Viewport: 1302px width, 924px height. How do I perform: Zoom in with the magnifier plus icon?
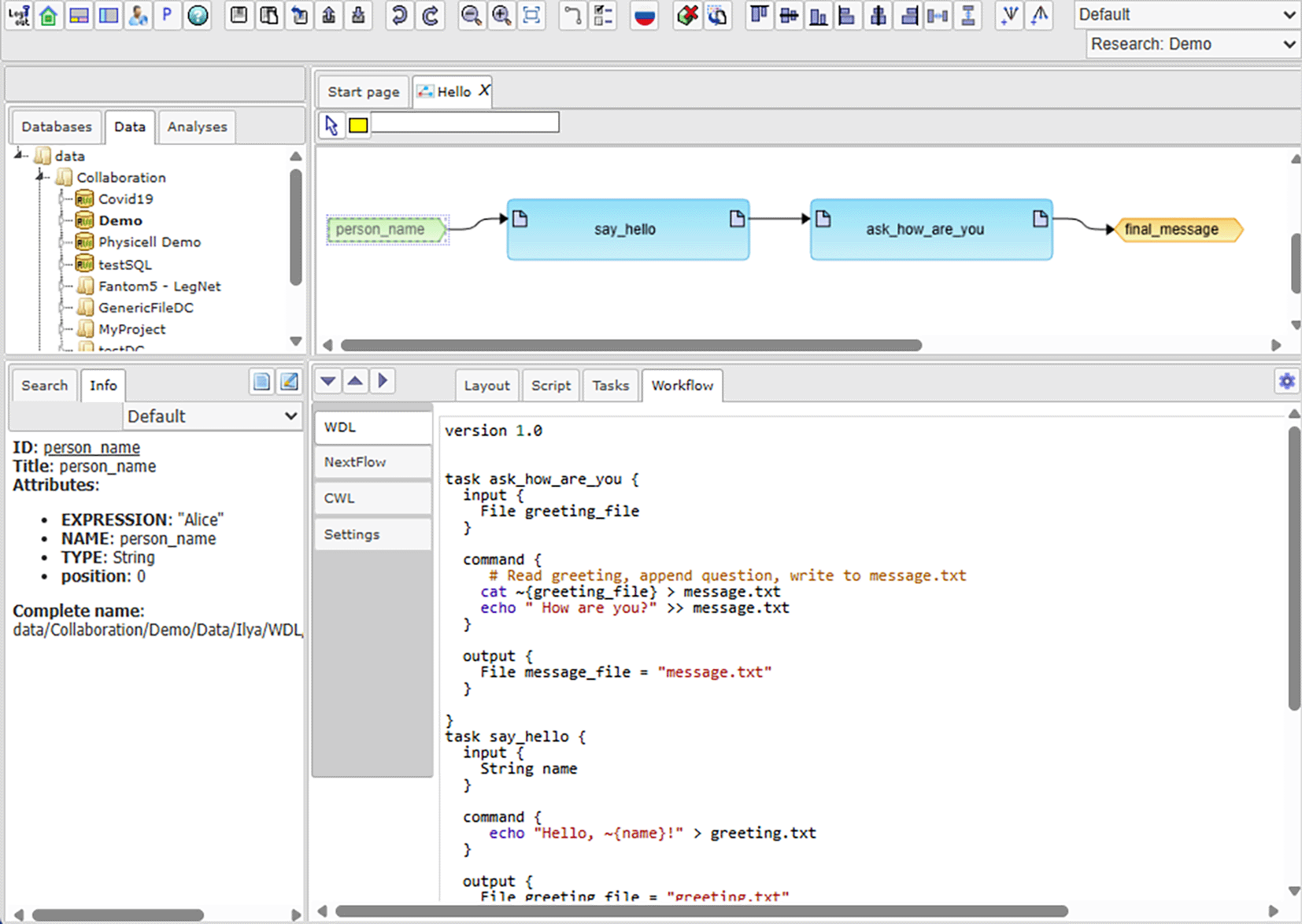coord(501,15)
